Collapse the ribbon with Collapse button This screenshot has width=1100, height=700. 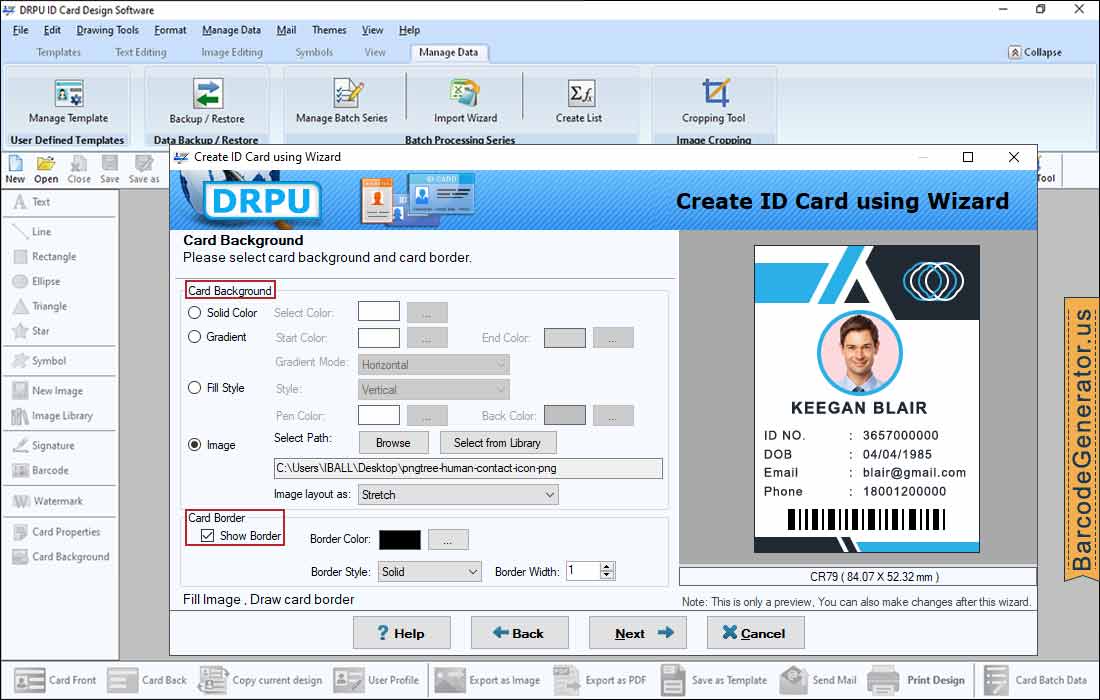(x=1035, y=52)
